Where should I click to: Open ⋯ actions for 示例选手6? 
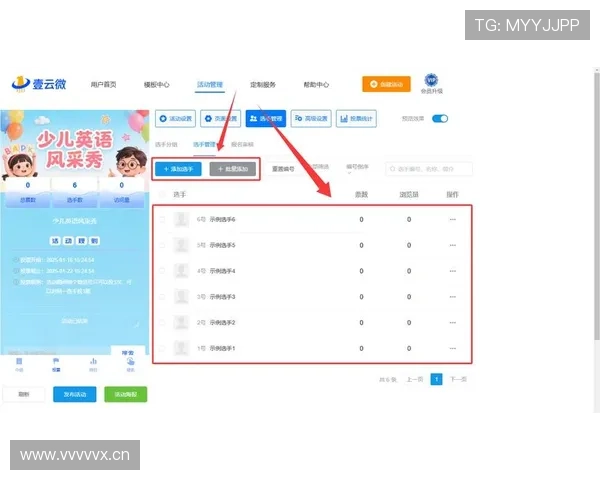453,219
